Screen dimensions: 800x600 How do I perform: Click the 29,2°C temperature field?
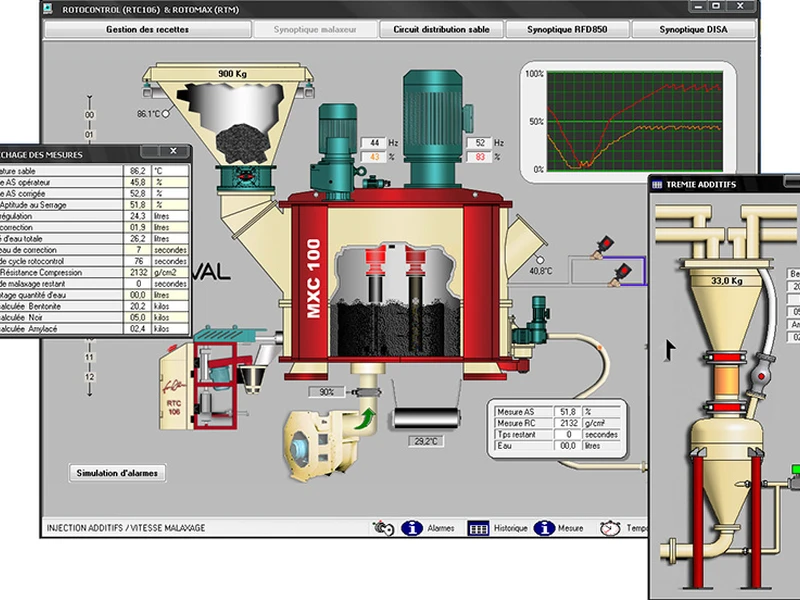point(426,441)
